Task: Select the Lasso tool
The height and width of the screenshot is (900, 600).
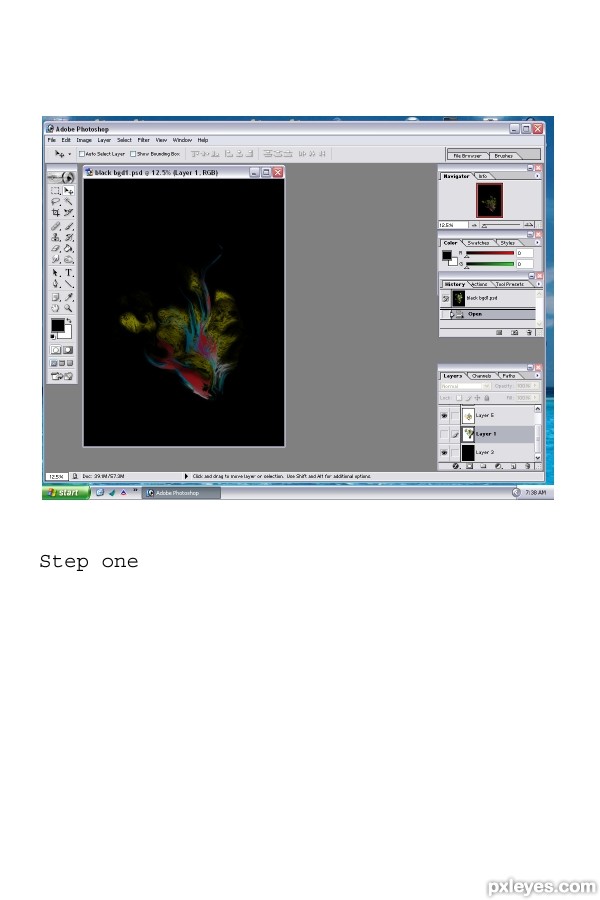Action: pos(56,202)
